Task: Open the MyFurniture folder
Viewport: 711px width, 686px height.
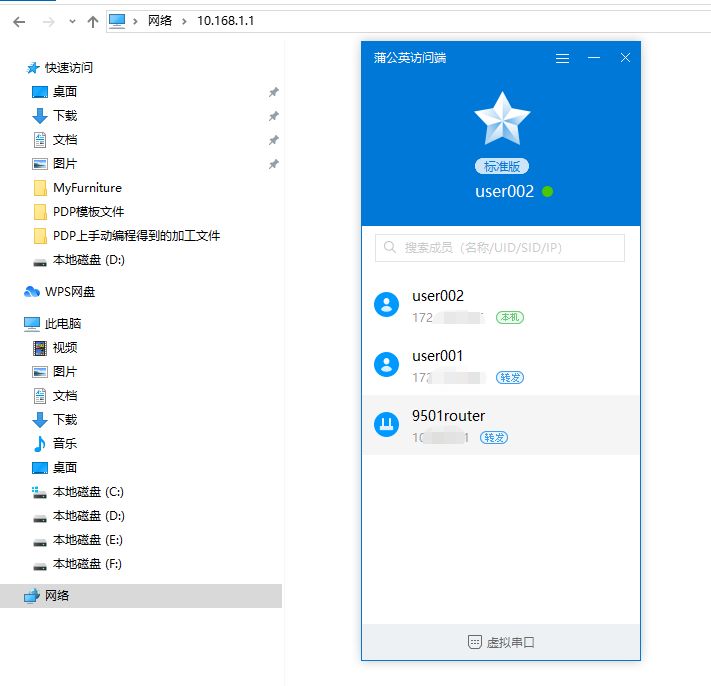Action: (x=87, y=188)
